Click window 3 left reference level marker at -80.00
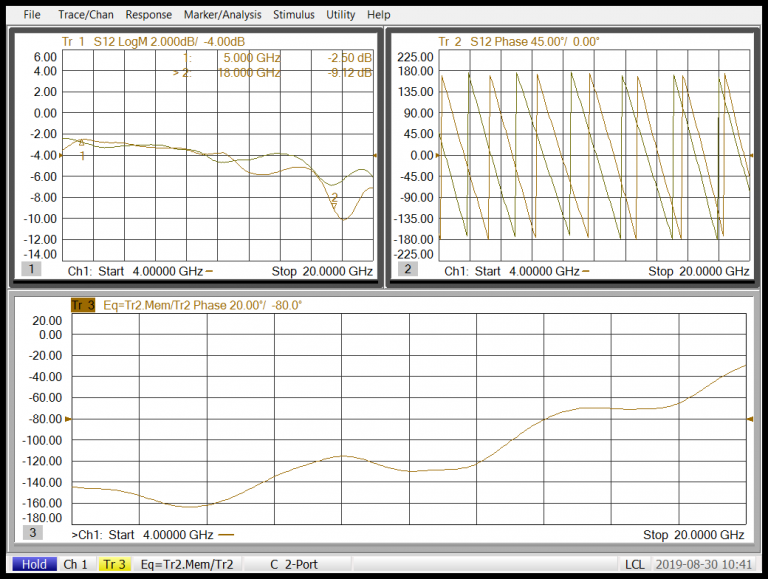The width and height of the screenshot is (768, 579). 68,419
